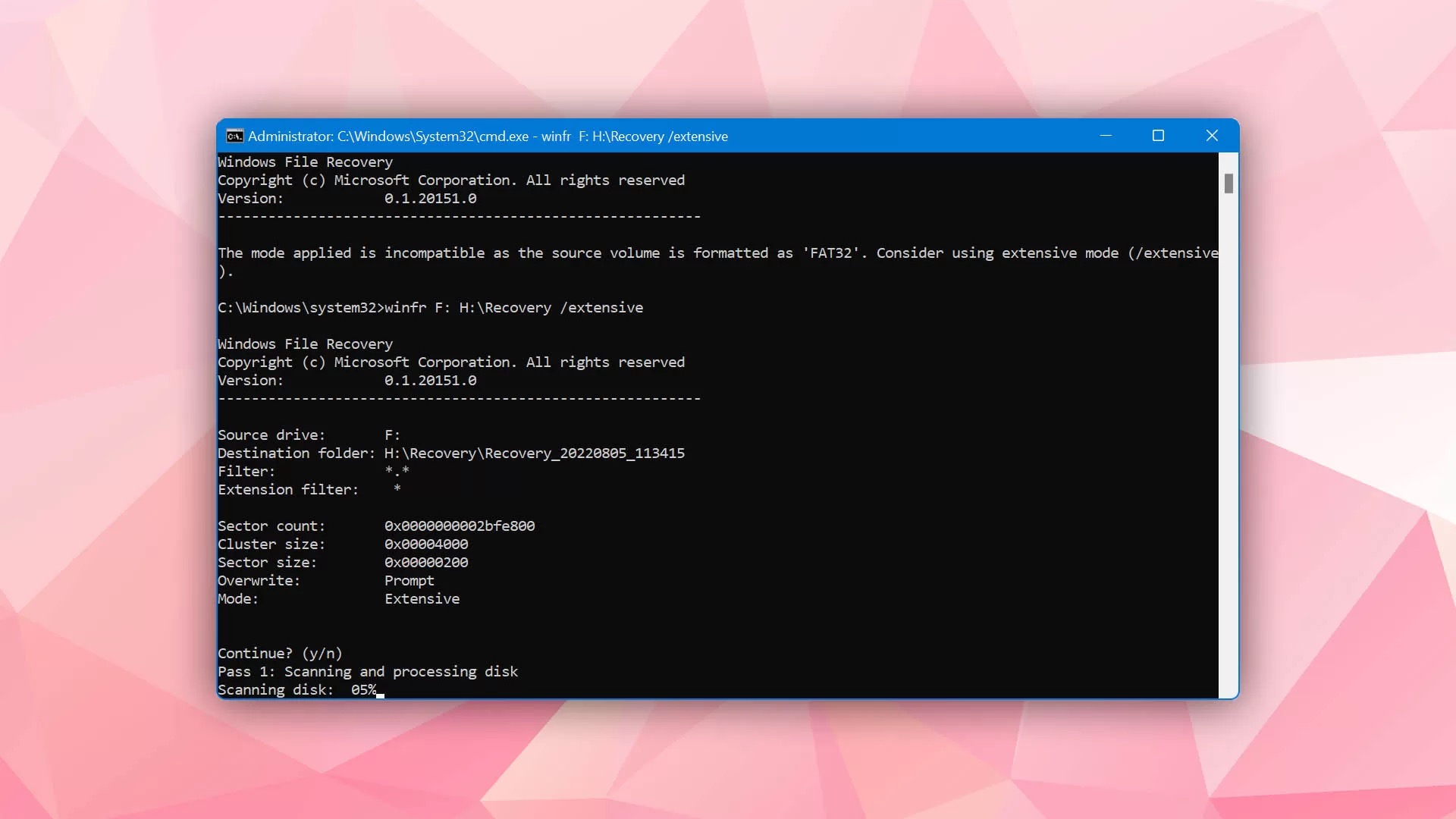Click the title bar text showing winfr command

[x=488, y=136]
